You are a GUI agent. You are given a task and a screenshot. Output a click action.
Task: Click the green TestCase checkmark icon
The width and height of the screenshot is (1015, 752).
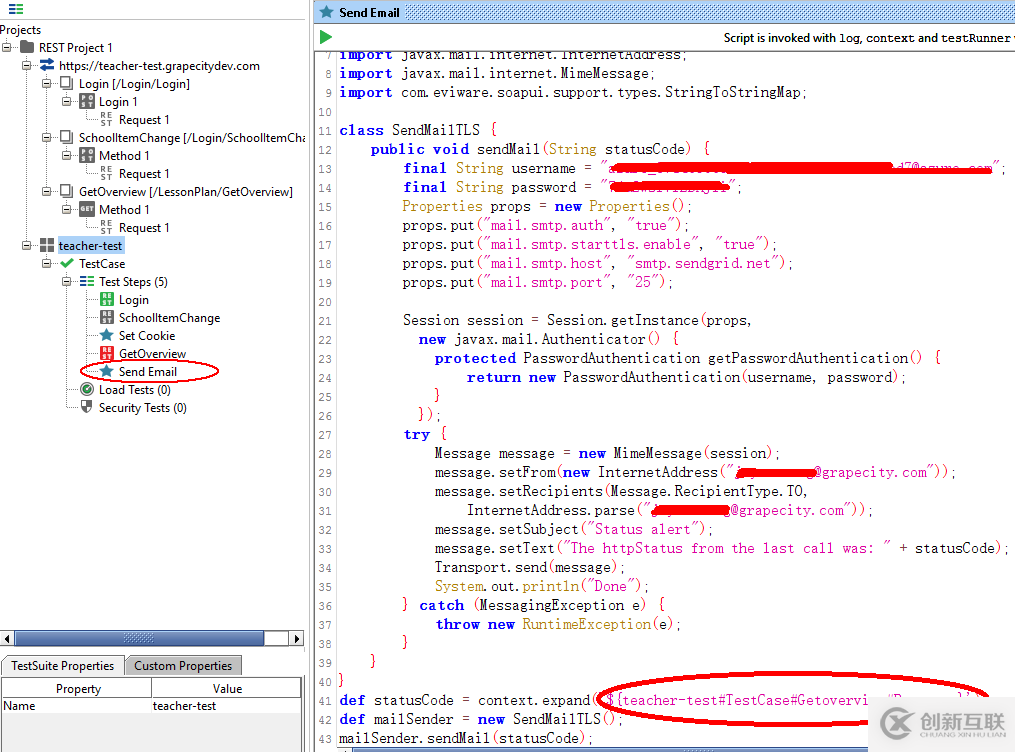67,264
